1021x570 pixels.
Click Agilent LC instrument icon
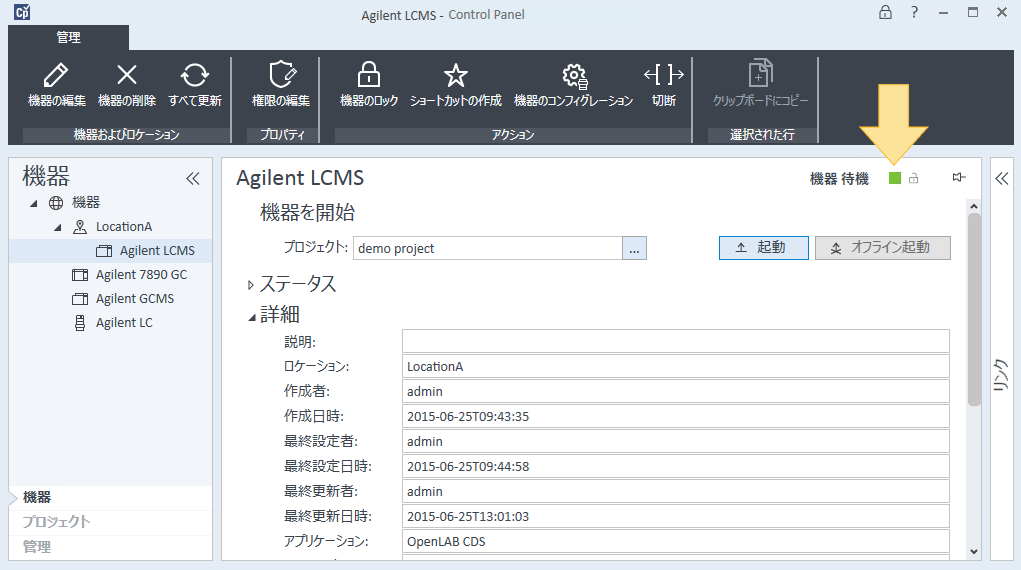coord(79,323)
